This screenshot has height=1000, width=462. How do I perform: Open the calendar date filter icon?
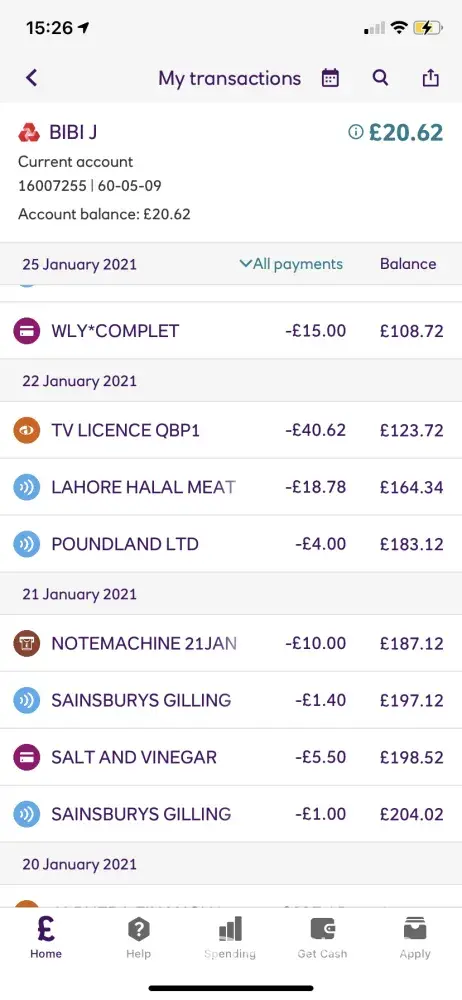coord(330,78)
